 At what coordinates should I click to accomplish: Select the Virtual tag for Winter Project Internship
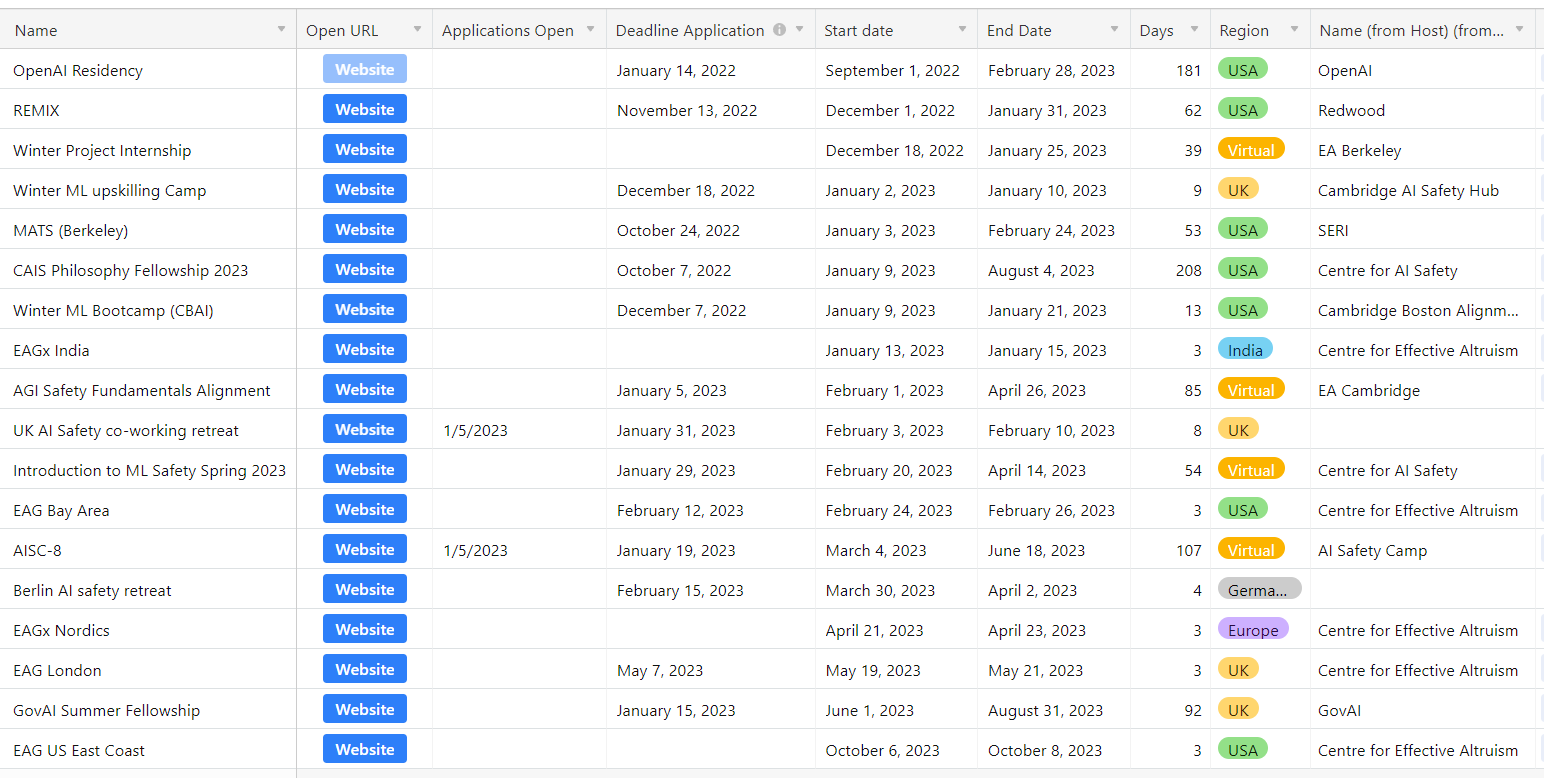coord(1250,150)
